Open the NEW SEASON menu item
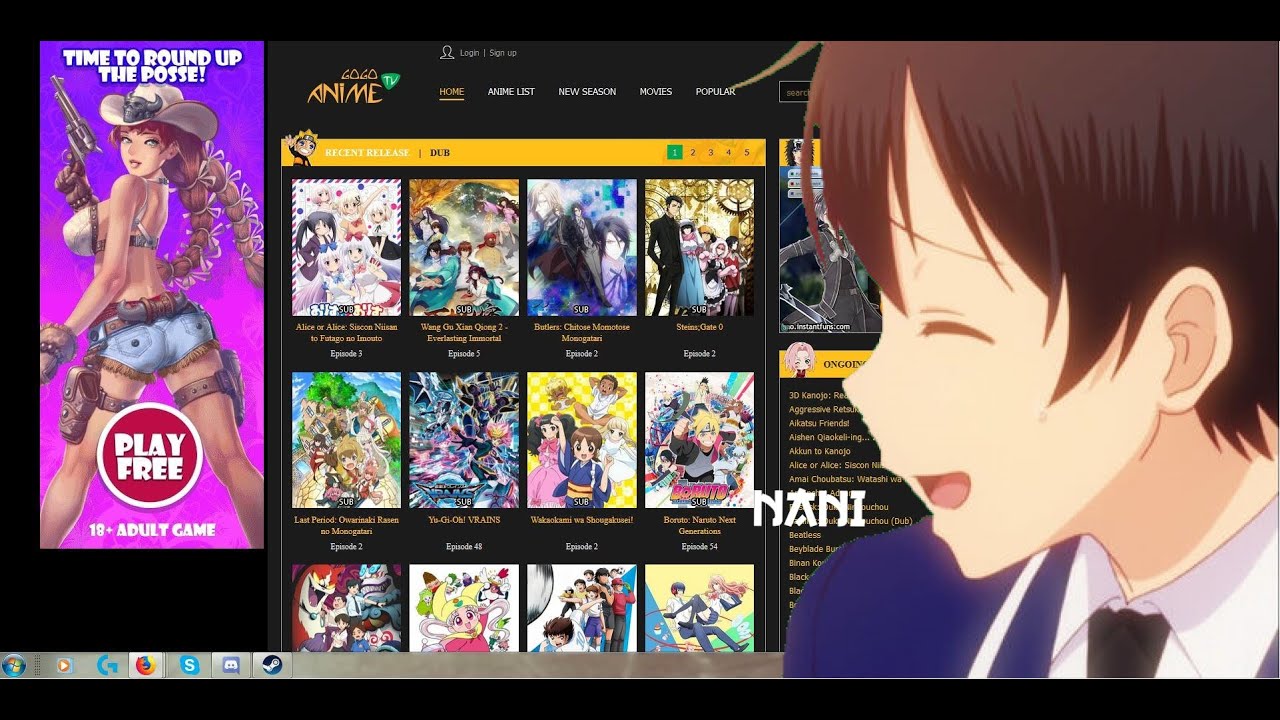1280x720 pixels. (587, 92)
